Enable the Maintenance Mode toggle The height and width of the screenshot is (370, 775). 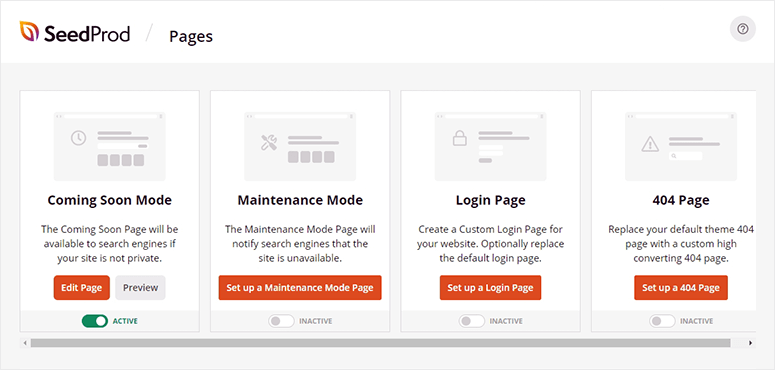(281, 321)
